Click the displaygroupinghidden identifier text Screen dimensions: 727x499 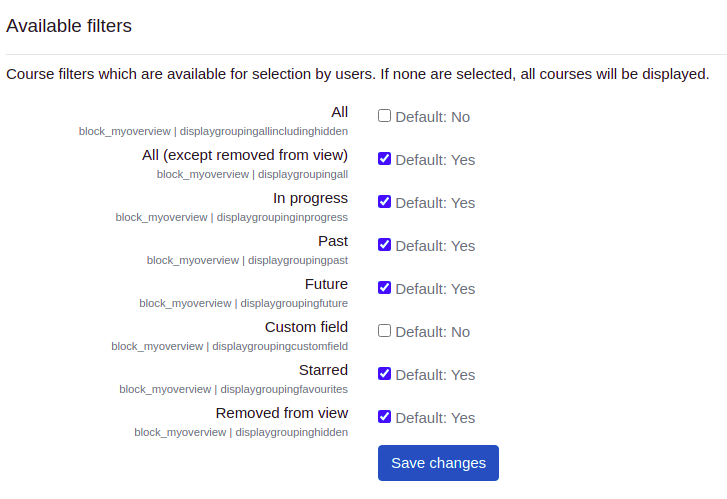pos(292,432)
